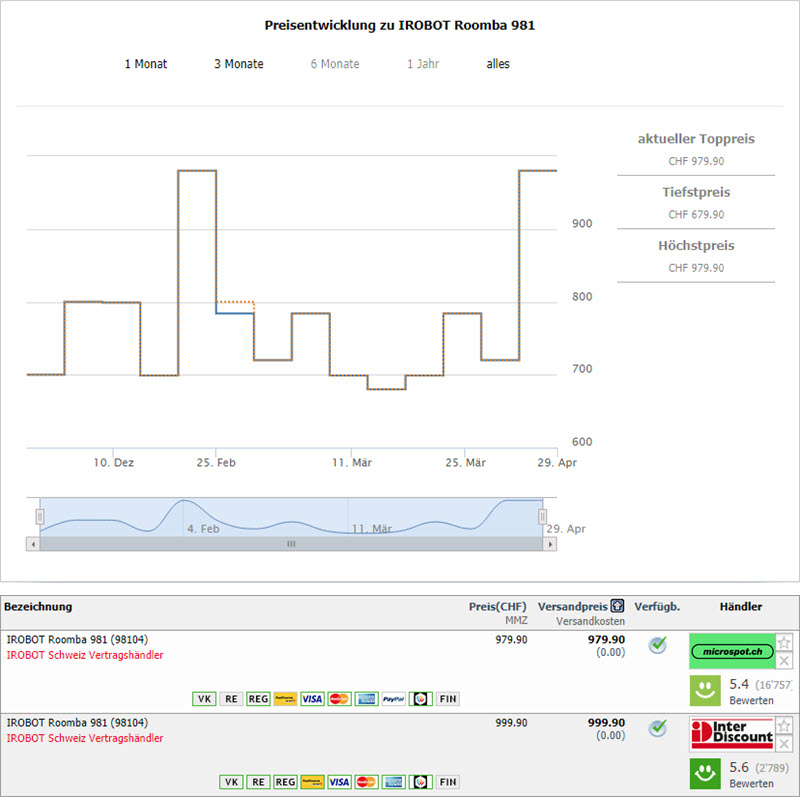The height and width of the screenshot is (797, 800).
Task: Sort offers by Preis(CHF) column header
Action: [x=497, y=607]
